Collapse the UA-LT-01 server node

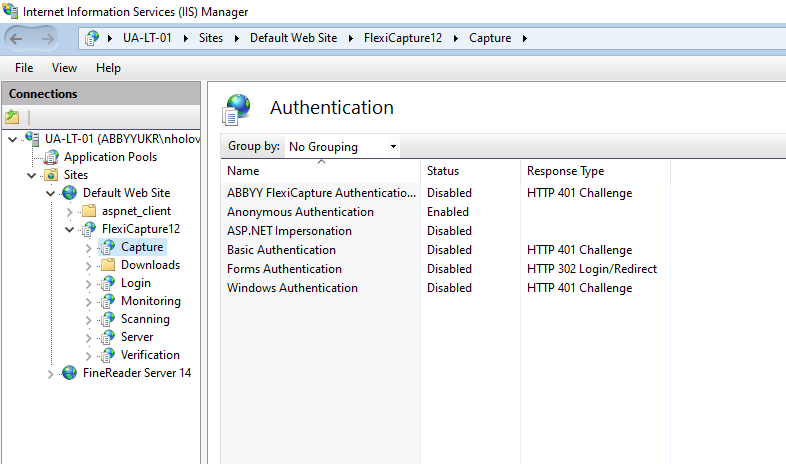coord(13,139)
